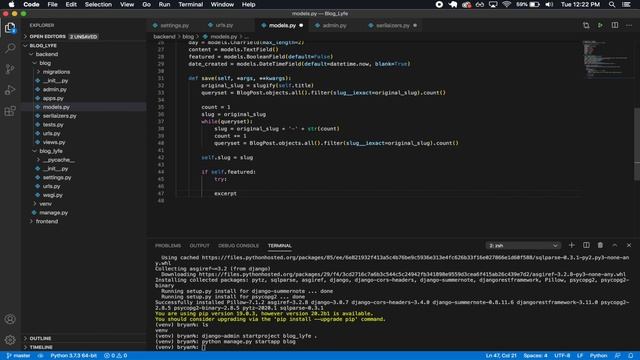Screen dimensions: 640x360
Task: Change end of line sequence LF
Action: click(x=580, y=356)
